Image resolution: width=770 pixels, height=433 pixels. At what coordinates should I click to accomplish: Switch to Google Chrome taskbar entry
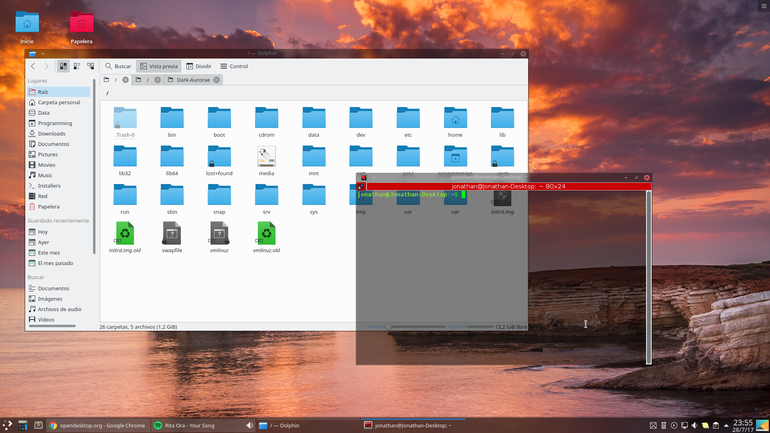[97, 426]
